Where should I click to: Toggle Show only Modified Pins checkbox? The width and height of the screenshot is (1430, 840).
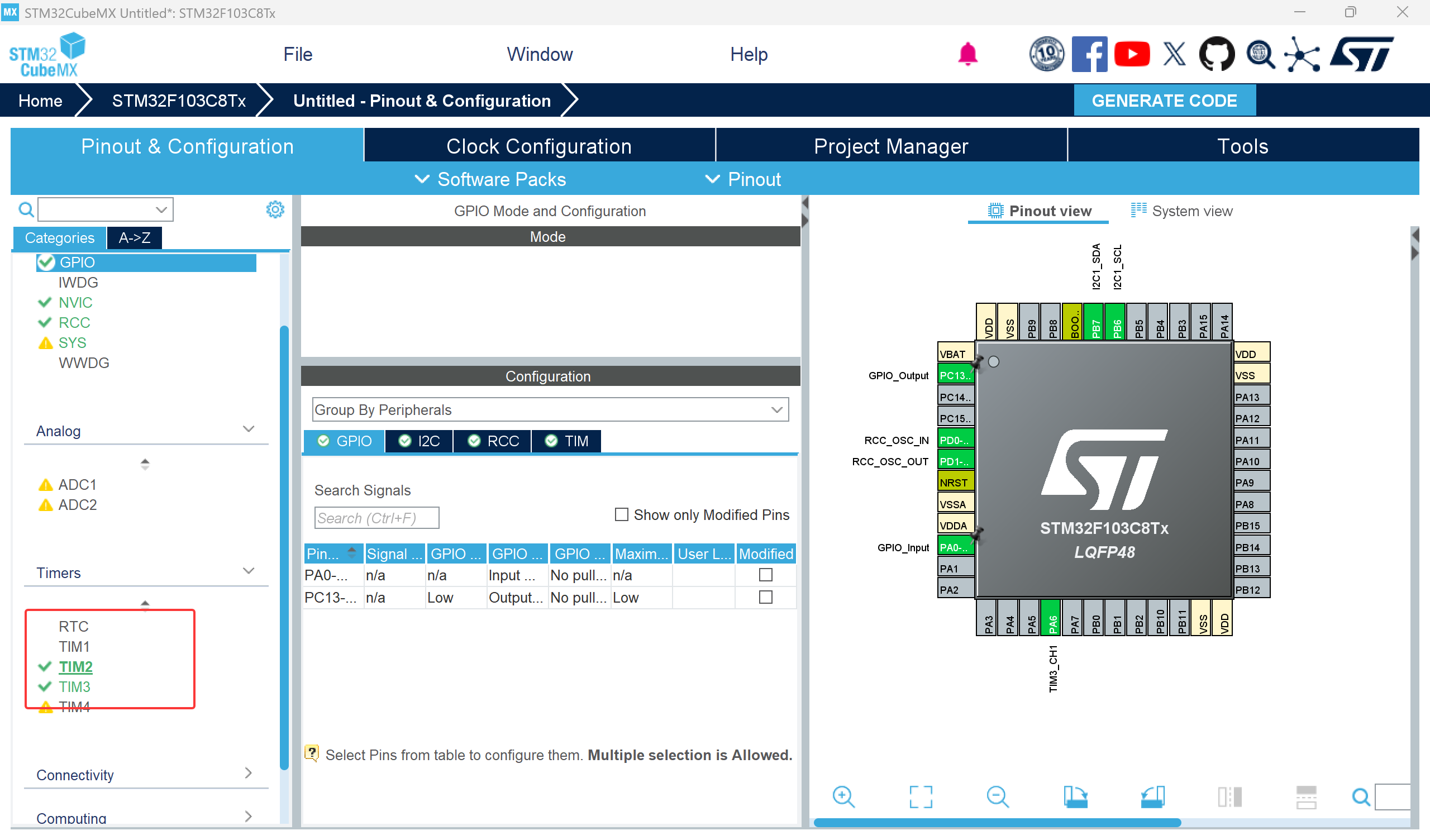pyautogui.click(x=622, y=515)
